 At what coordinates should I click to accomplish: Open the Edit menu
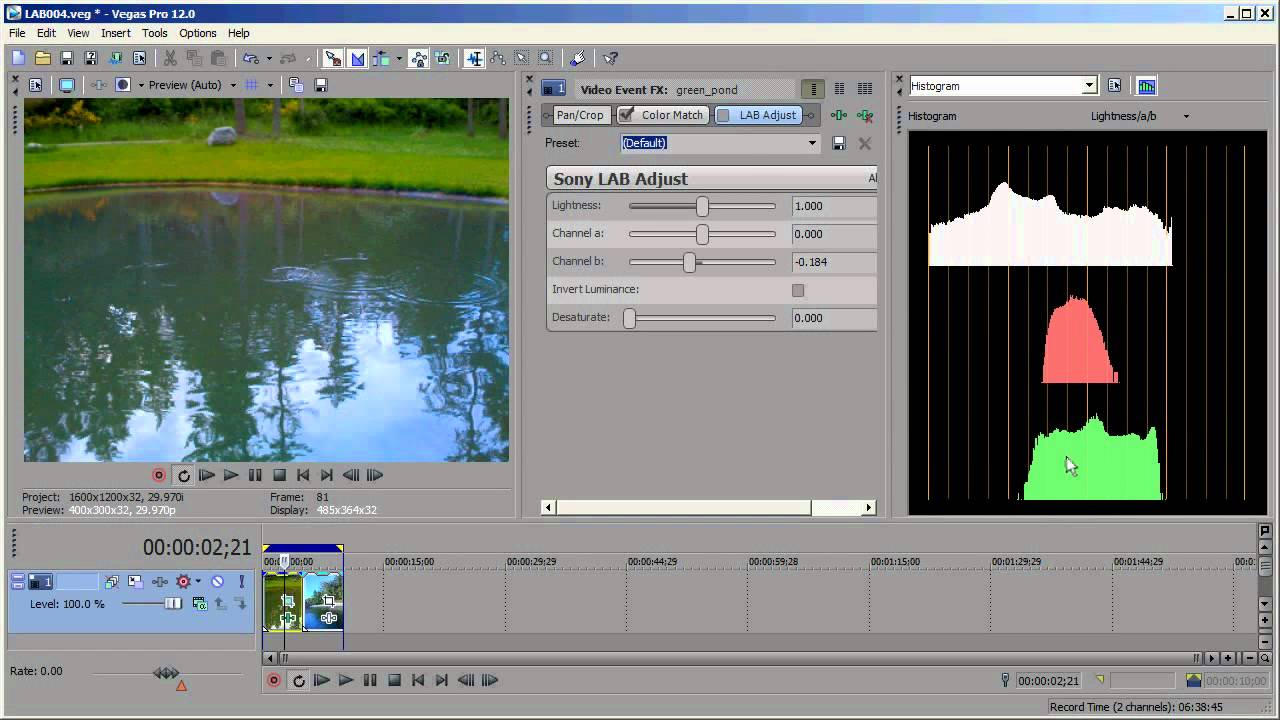click(x=47, y=33)
